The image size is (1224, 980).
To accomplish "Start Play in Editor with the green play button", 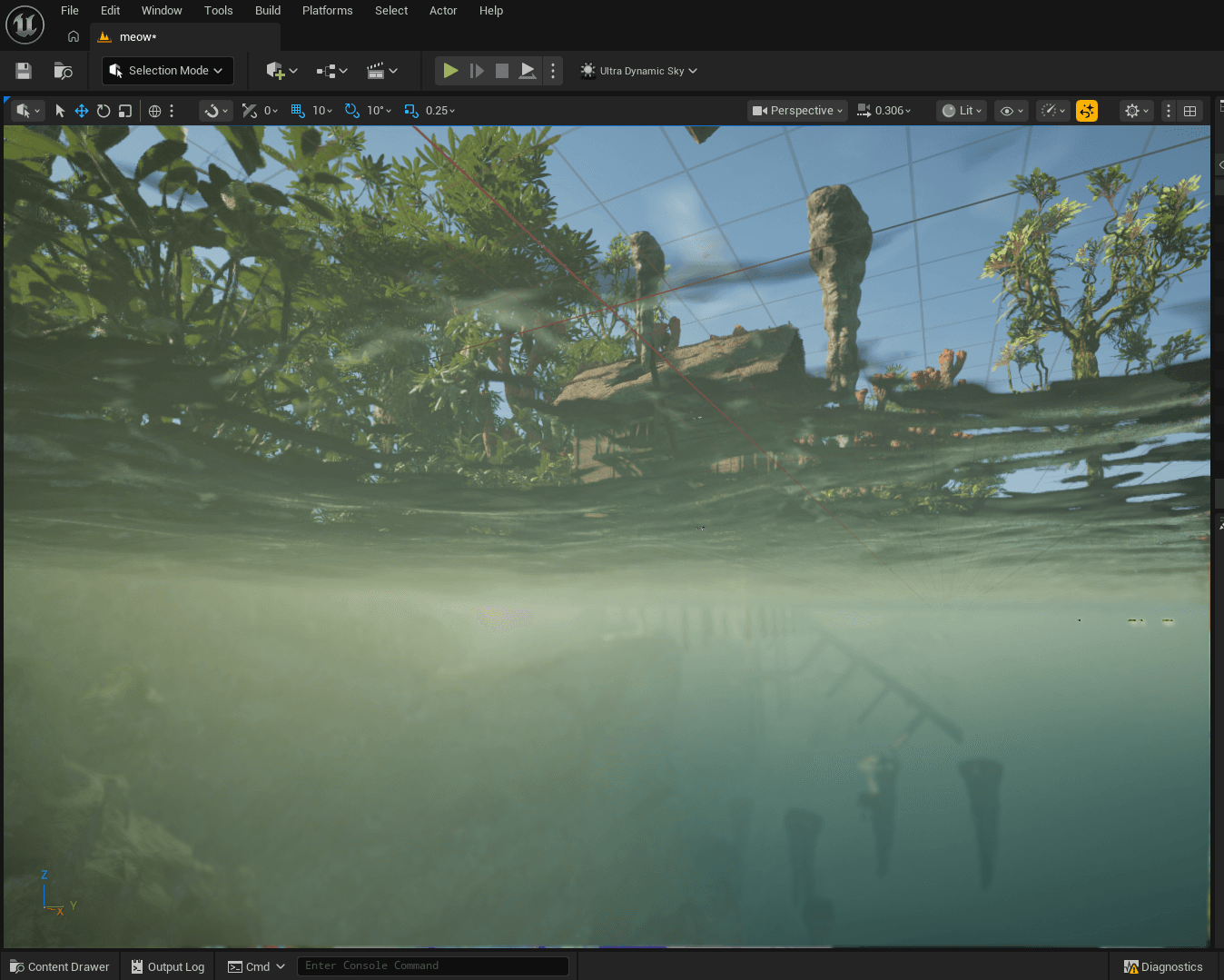I will tap(450, 71).
